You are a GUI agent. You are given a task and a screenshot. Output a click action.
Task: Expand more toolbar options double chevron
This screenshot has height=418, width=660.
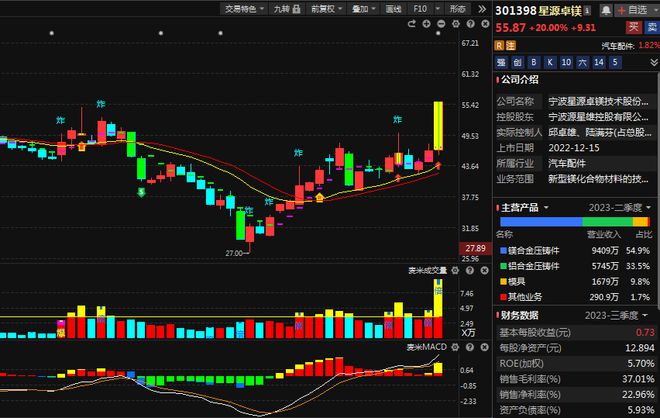pyautogui.click(x=482, y=8)
